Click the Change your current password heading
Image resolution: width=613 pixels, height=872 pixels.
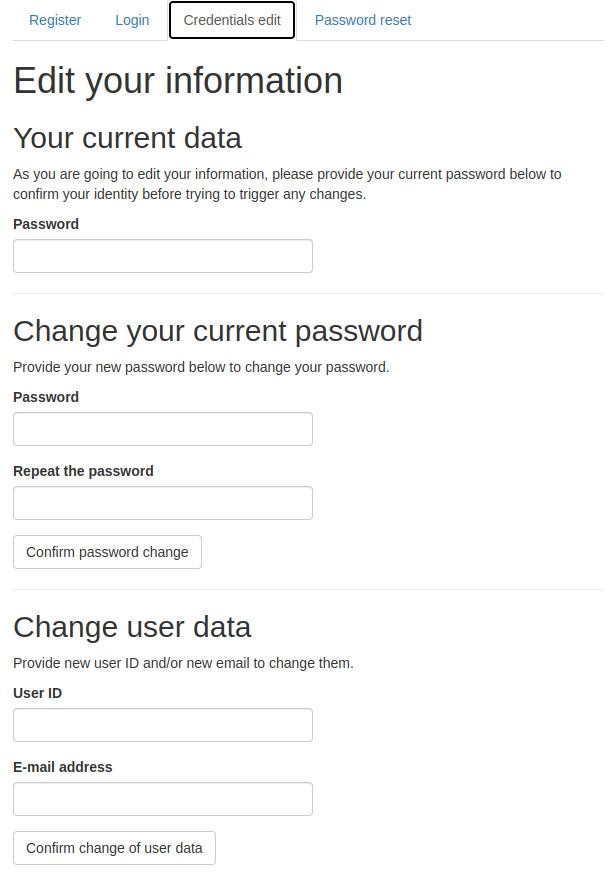tap(218, 330)
